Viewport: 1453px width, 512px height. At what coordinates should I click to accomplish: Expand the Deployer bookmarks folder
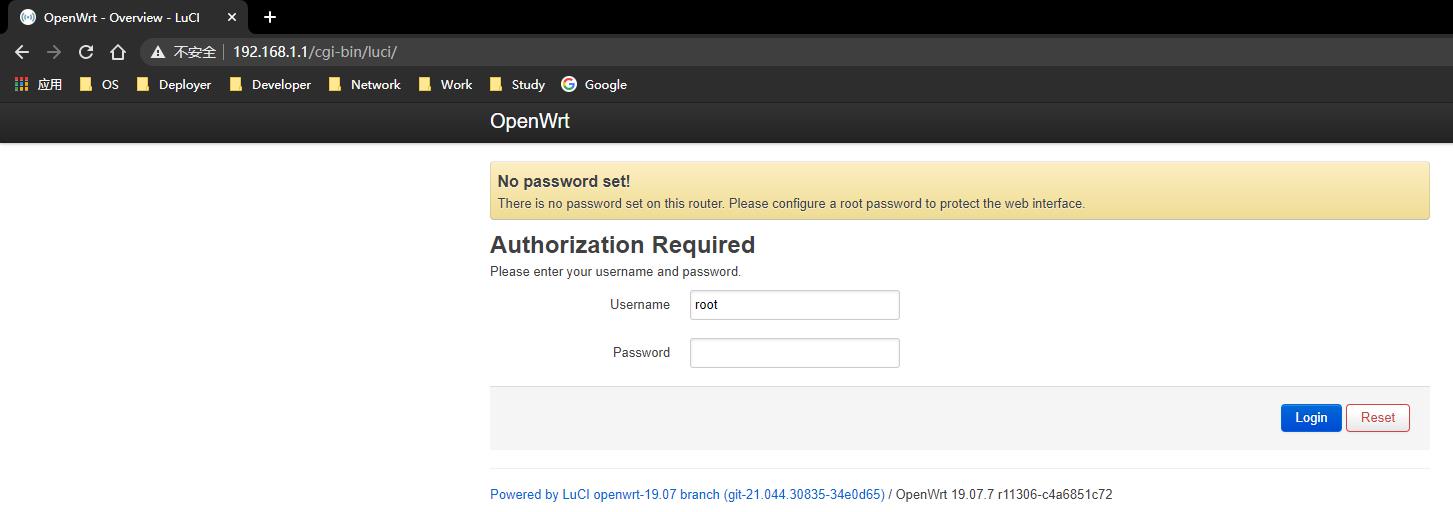pyautogui.click(x=174, y=85)
